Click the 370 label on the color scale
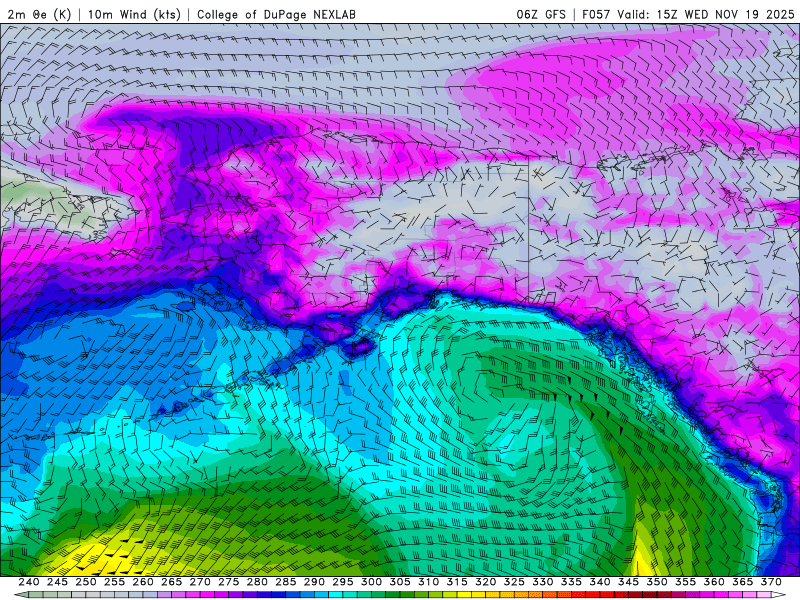The width and height of the screenshot is (800, 600). pos(771,582)
